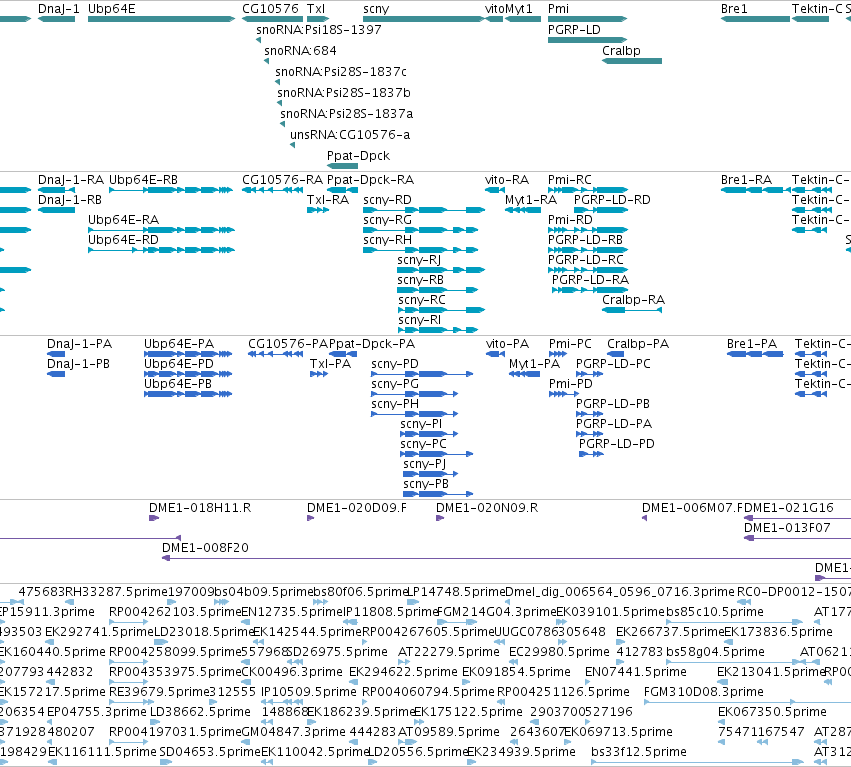The height and width of the screenshot is (767, 851).
Task: Click the CG10576-PA protein
Action: coord(275,354)
